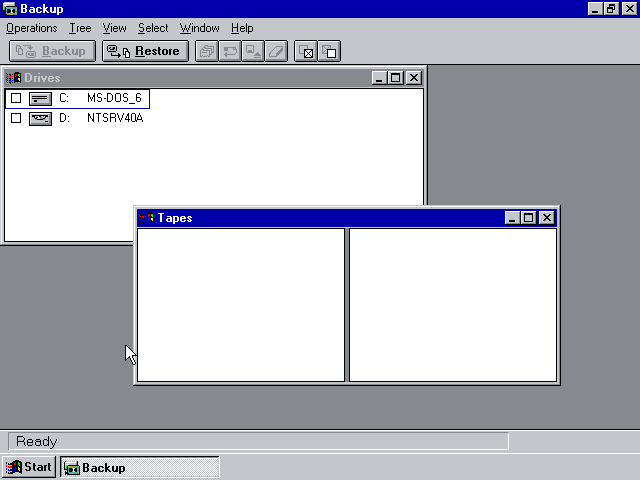This screenshot has height=480, width=640.
Task: Open the View menu
Action: (x=114, y=28)
